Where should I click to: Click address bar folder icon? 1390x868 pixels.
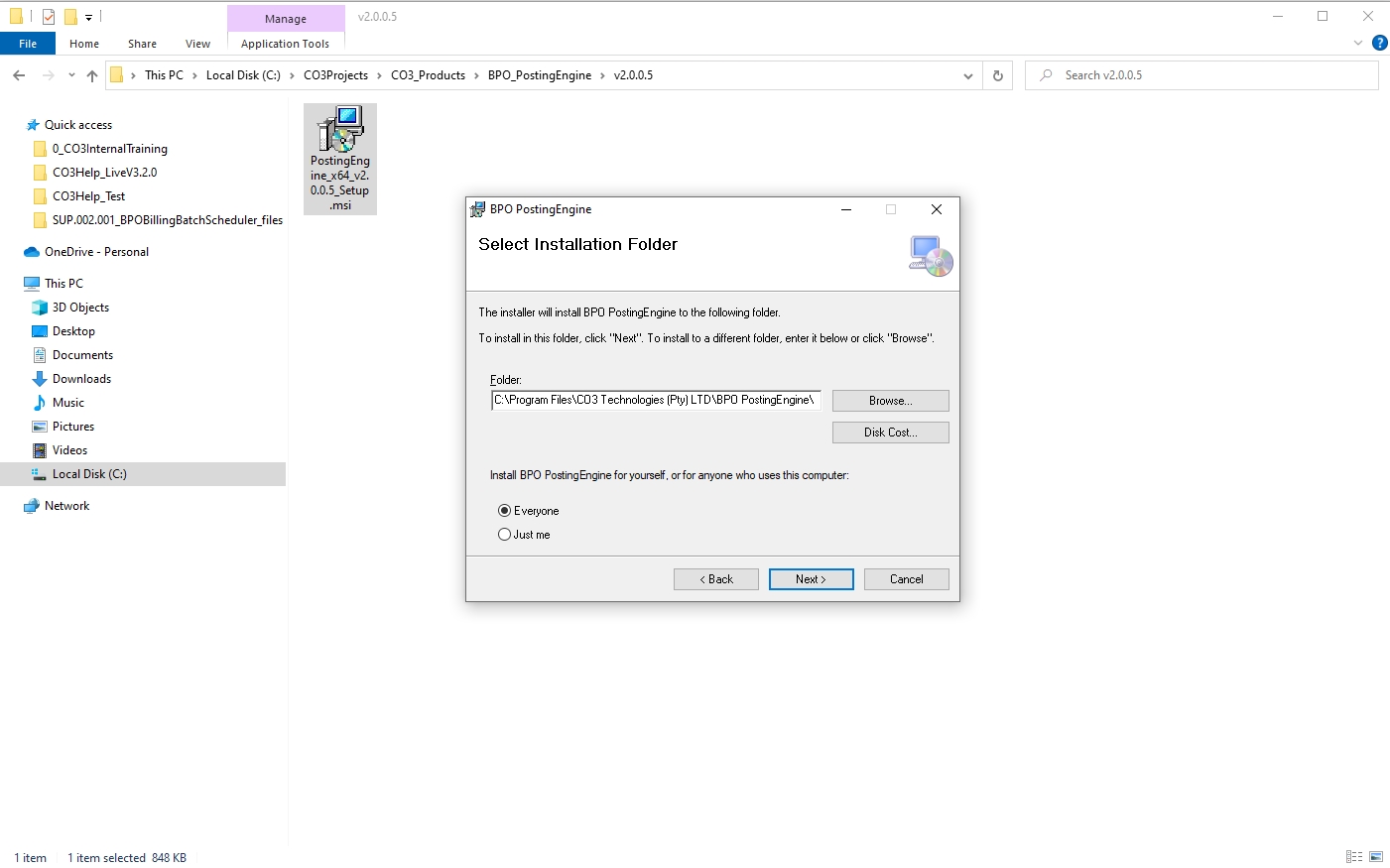pos(116,75)
